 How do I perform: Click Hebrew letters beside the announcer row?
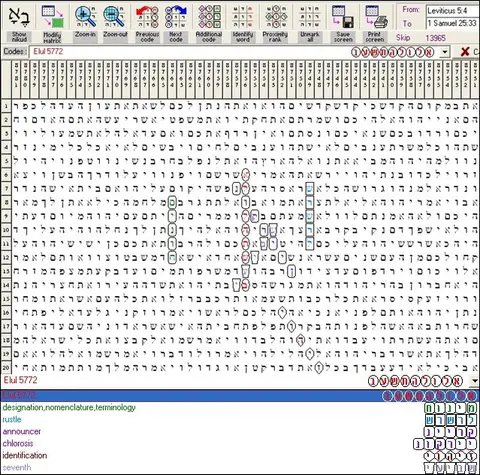pyautogui.click(x=451, y=432)
